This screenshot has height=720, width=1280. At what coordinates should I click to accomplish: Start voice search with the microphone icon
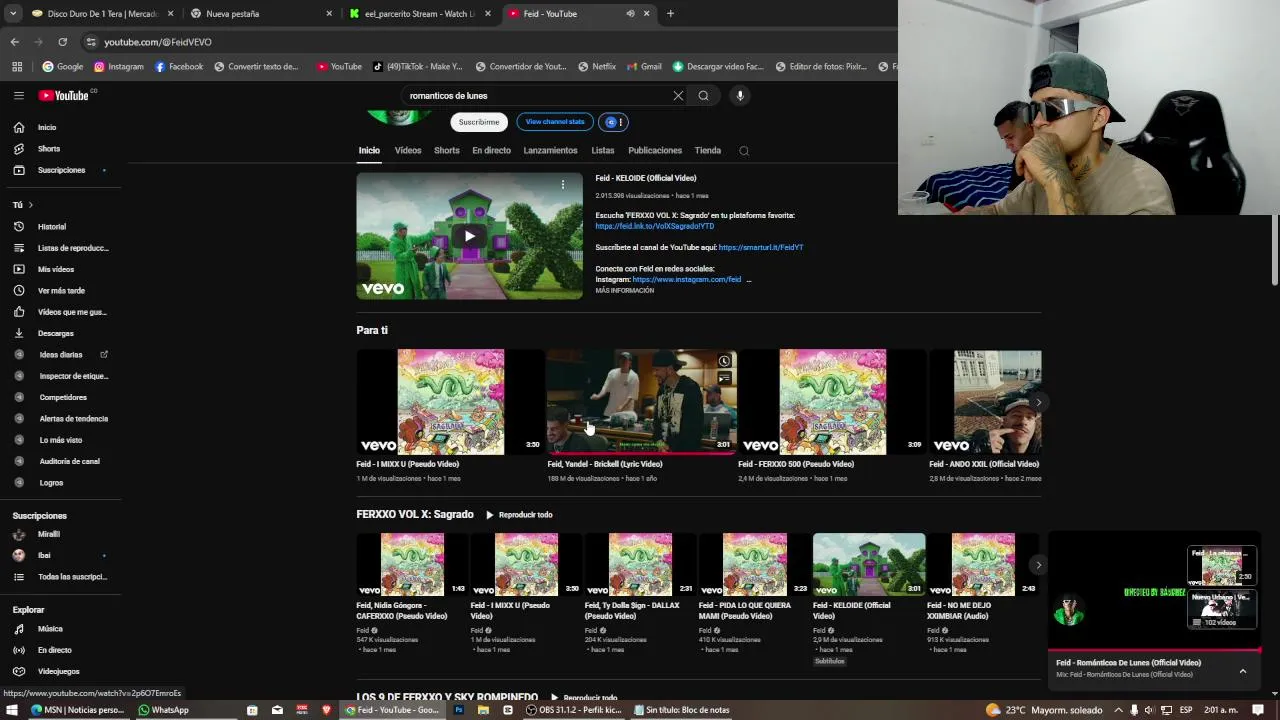[x=740, y=96]
